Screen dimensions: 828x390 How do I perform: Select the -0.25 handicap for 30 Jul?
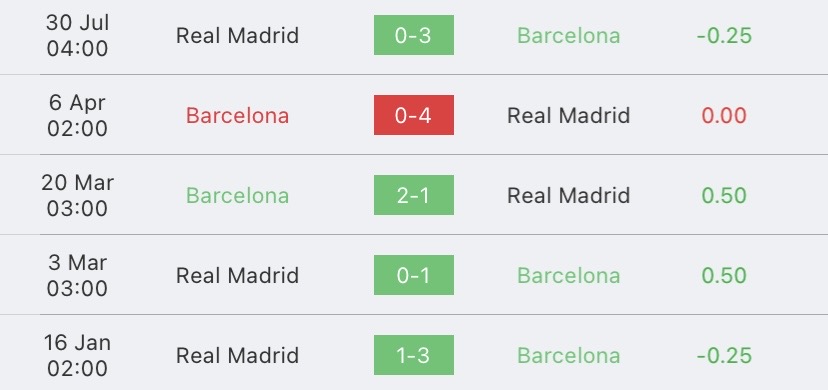724,35
